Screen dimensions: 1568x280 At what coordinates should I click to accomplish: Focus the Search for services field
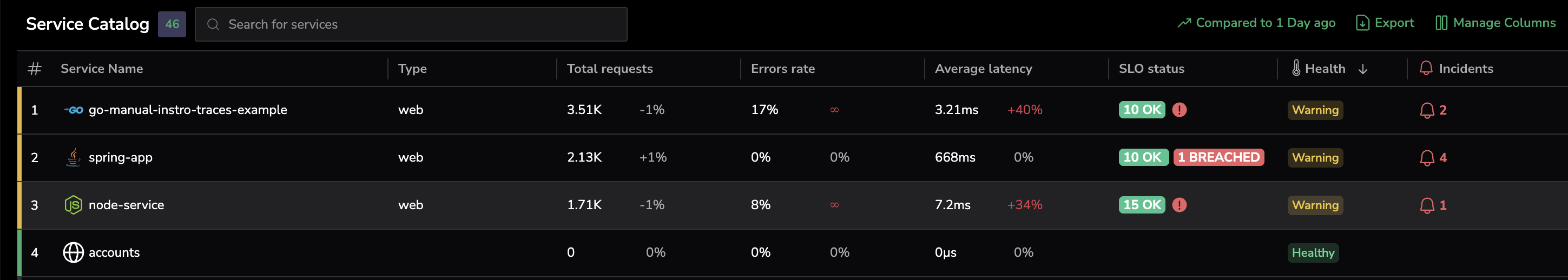coord(411,24)
